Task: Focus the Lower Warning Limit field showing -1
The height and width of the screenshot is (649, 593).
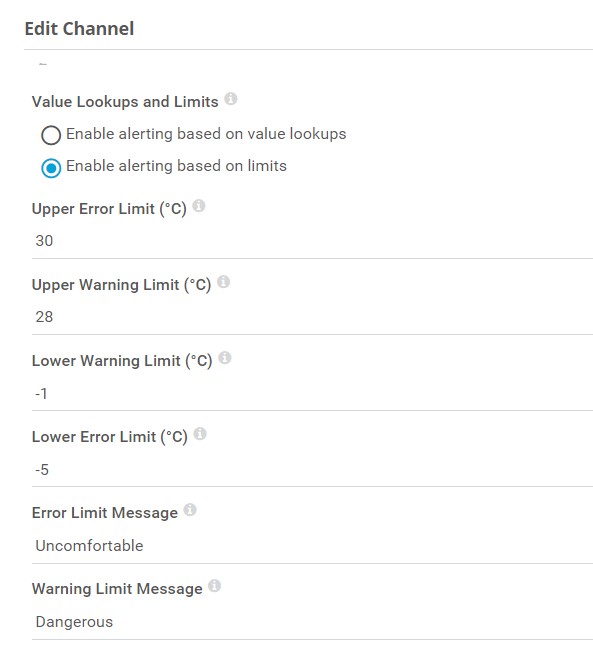Action: pyautogui.click(x=312, y=393)
